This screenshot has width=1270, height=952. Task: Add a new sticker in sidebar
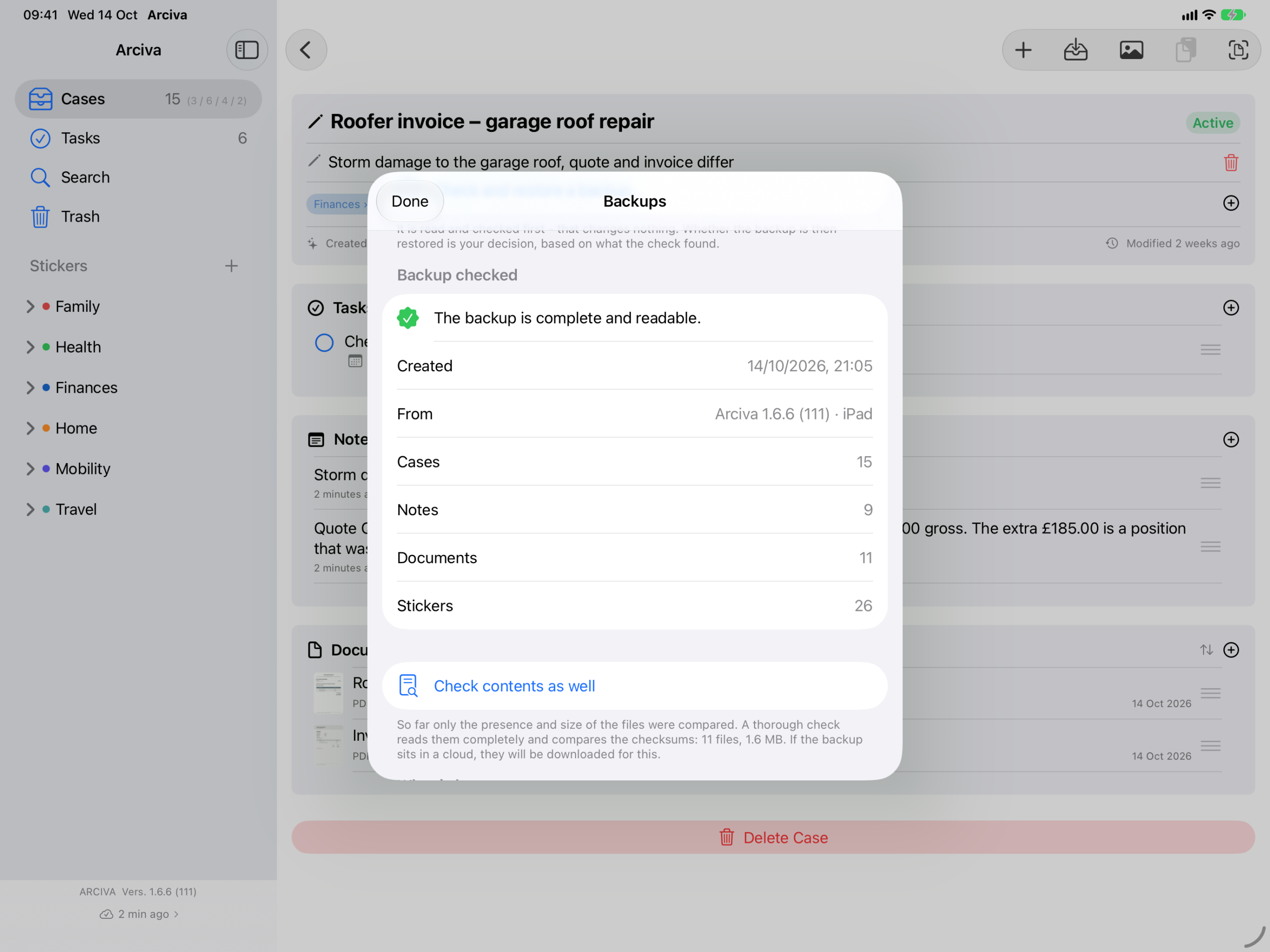click(231, 266)
